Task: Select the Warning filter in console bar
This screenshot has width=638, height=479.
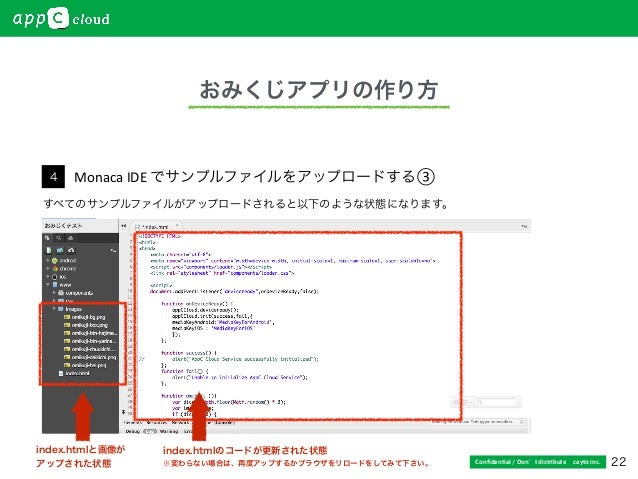Action: 169,431
